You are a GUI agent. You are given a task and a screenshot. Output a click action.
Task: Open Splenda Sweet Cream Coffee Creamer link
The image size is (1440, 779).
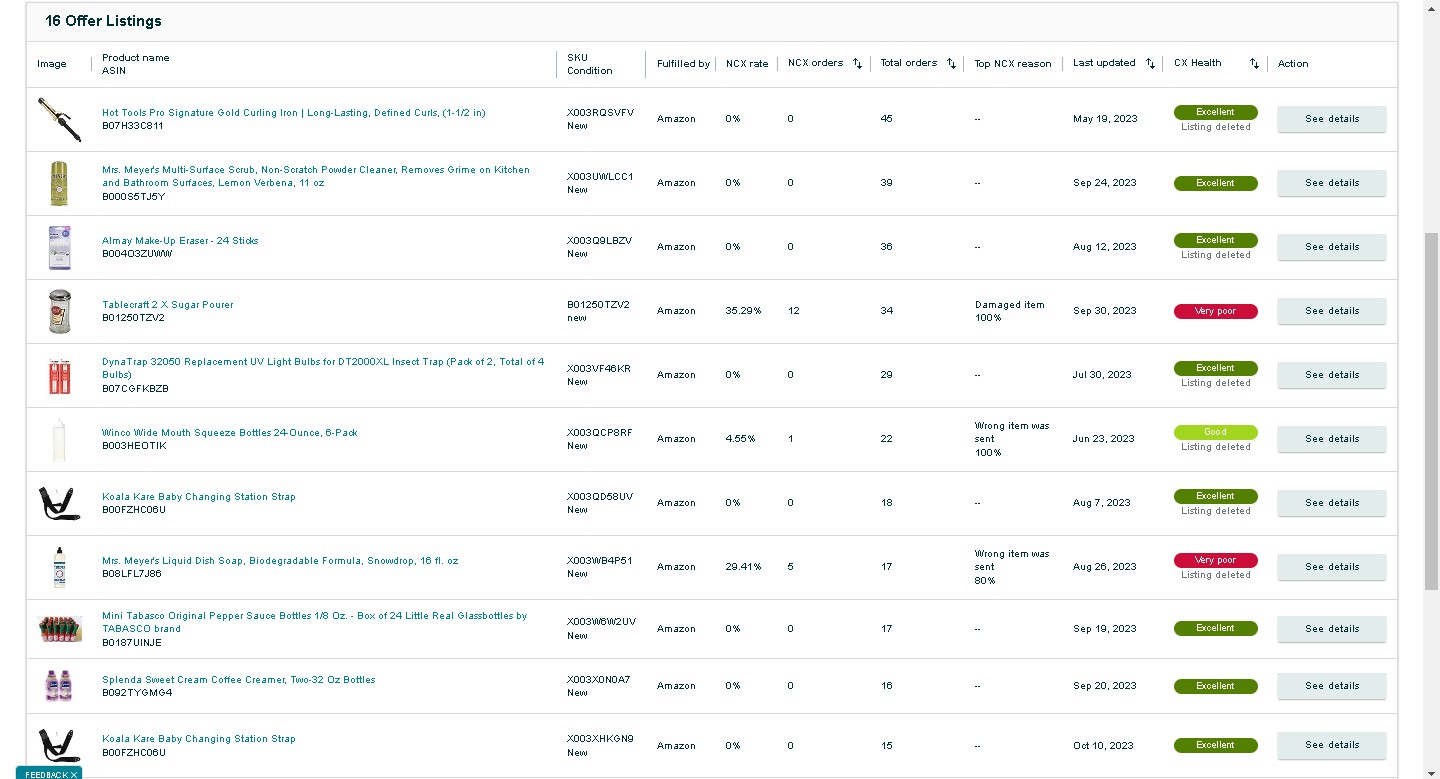(239, 680)
